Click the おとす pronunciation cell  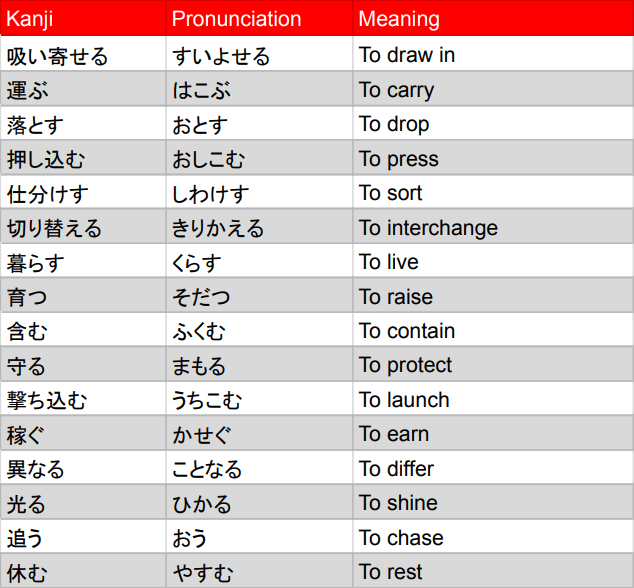(200, 125)
